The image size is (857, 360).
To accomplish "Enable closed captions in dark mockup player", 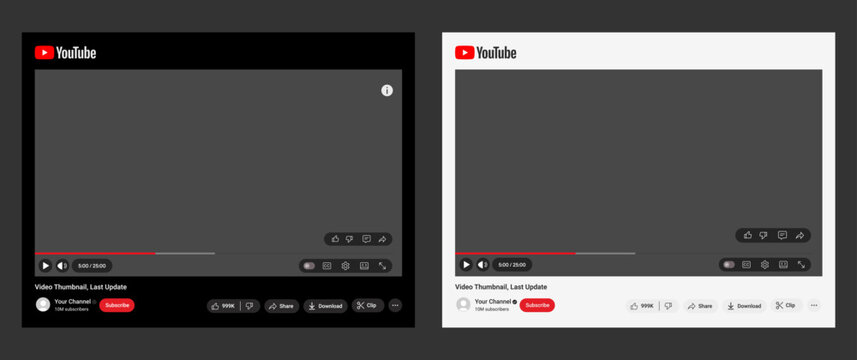I will (327, 266).
